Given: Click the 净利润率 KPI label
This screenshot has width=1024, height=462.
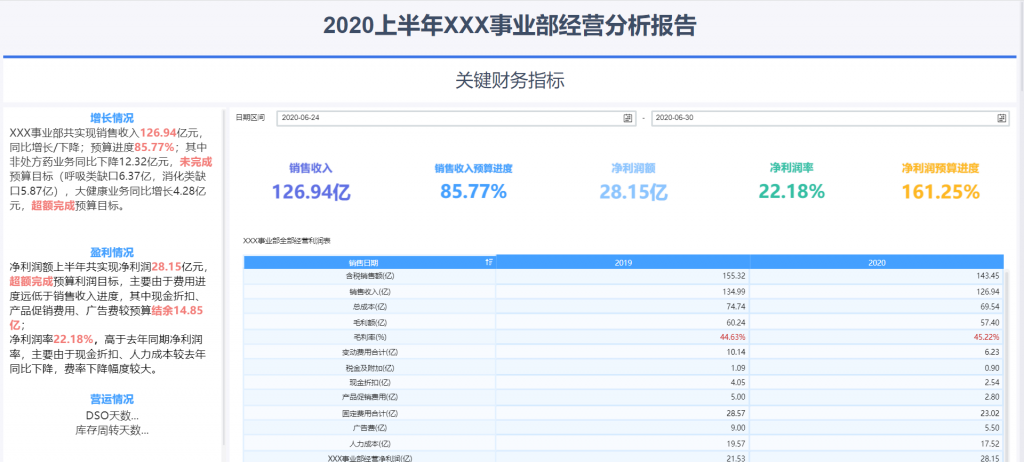Looking at the screenshot, I should click(x=792, y=168).
